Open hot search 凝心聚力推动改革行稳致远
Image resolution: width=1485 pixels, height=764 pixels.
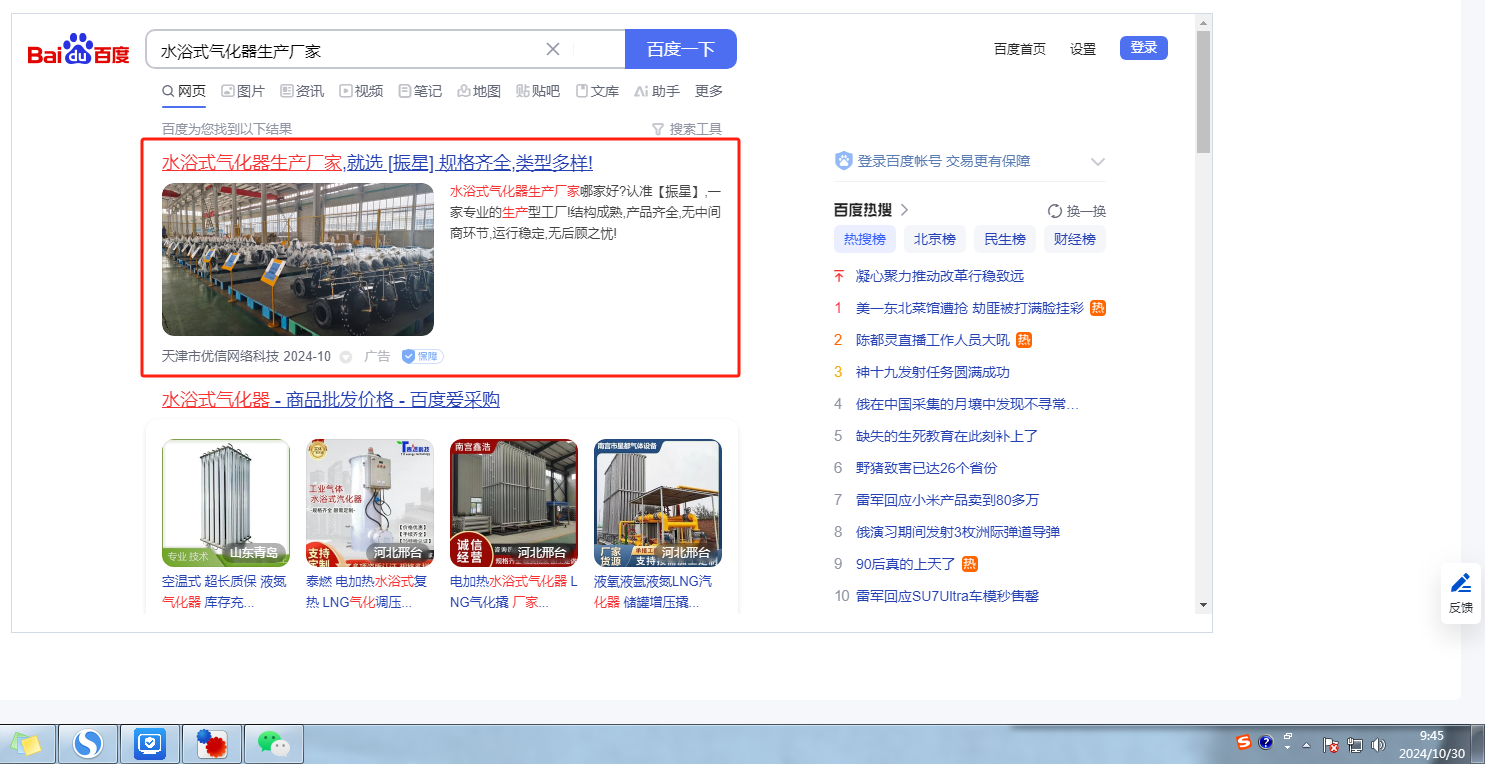point(940,276)
